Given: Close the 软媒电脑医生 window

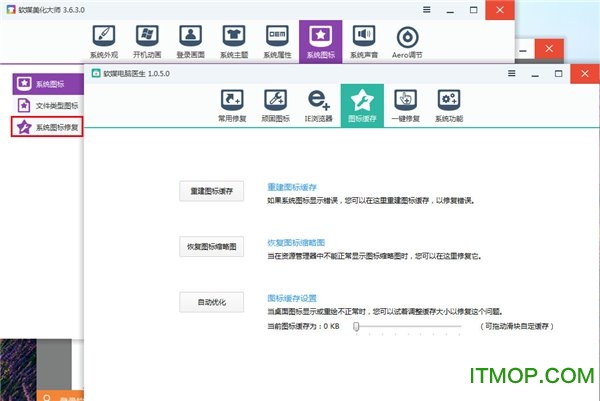Looking at the screenshot, I should (x=585, y=73).
